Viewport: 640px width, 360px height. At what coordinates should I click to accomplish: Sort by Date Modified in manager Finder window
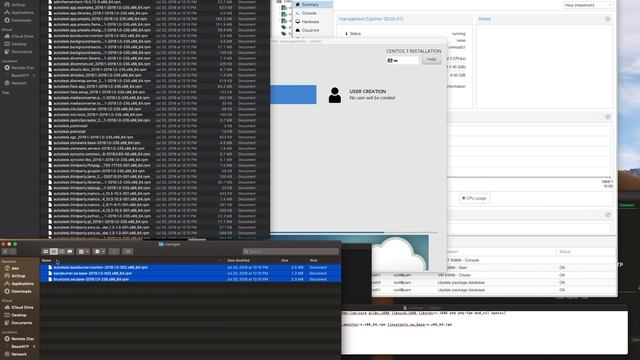pyautogui.click(x=238, y=260)
